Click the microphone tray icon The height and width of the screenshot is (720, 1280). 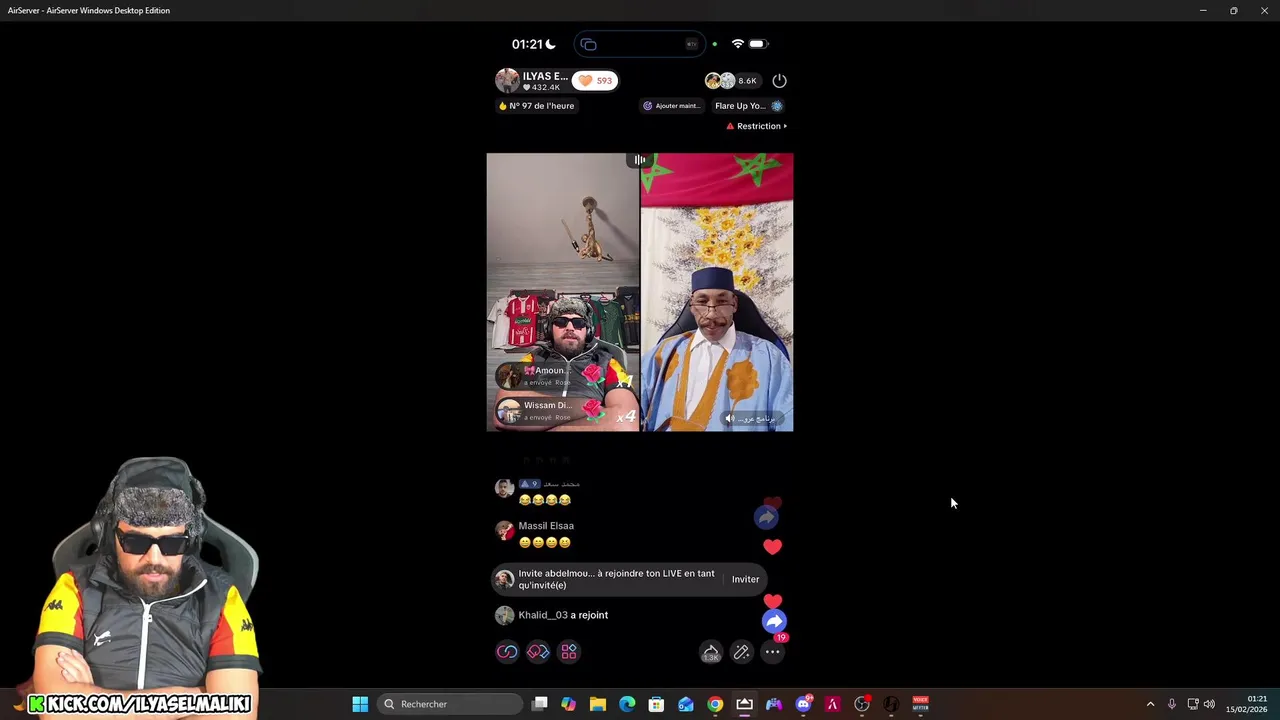1172,704
